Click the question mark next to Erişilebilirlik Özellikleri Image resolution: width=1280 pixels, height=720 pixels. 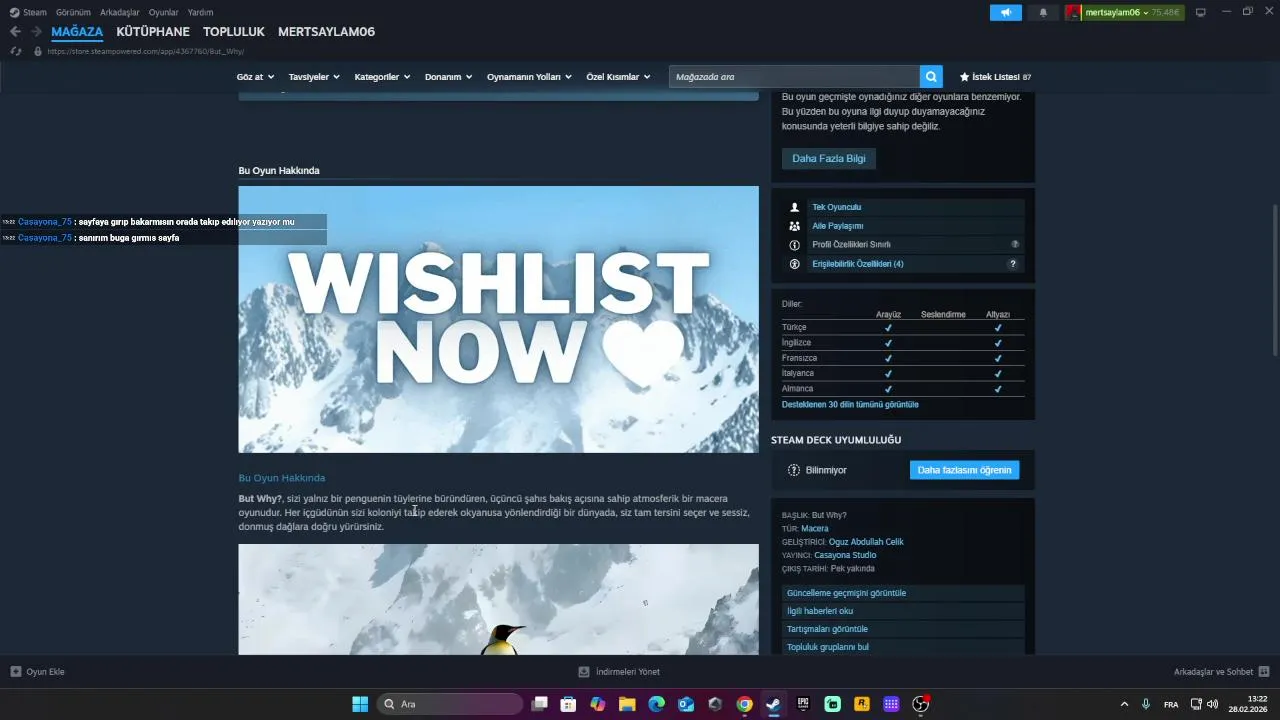1013,264
